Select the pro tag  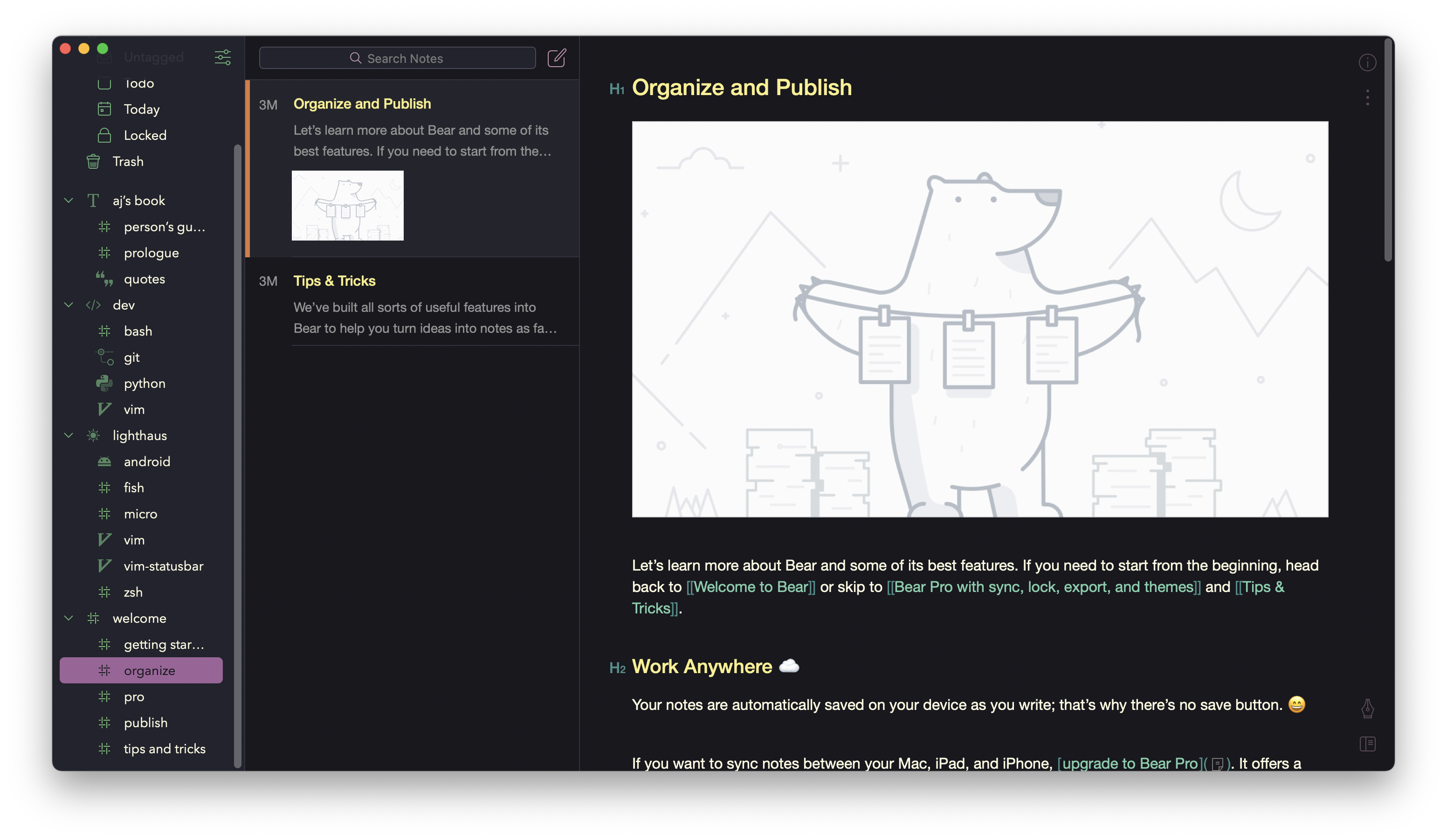[141, 696]
